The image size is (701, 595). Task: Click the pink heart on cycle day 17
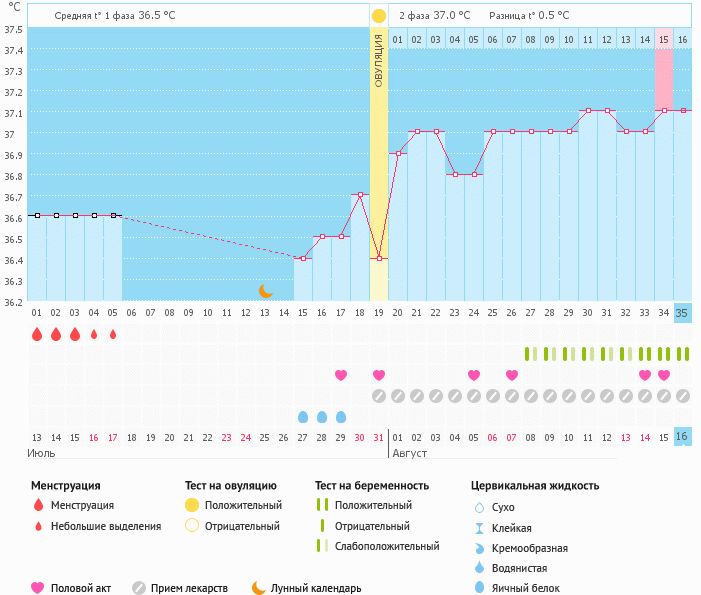[x=341, y=375]
